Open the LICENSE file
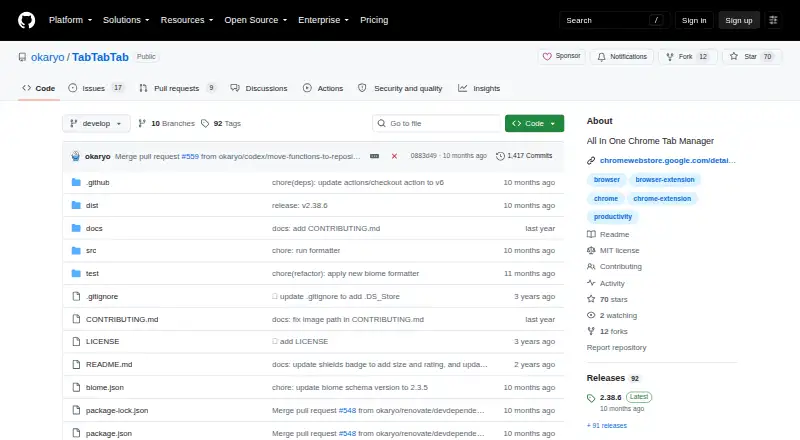This screenshot has height=440, width=800. [x=102, y=341]
